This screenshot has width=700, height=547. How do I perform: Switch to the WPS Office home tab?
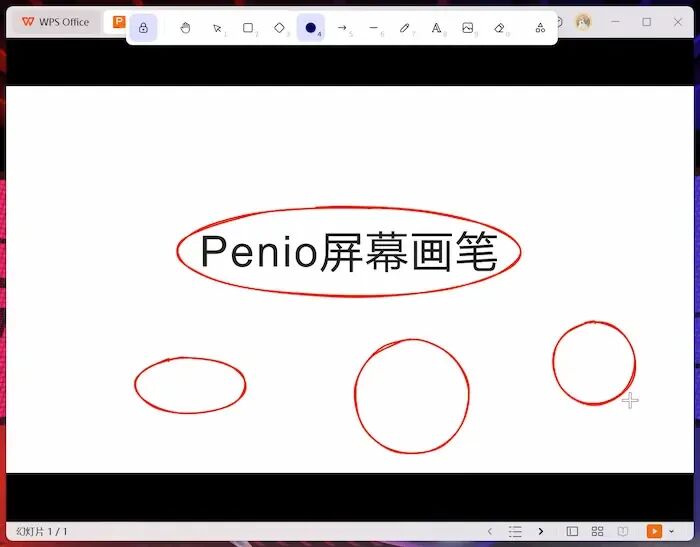[56, 22]
